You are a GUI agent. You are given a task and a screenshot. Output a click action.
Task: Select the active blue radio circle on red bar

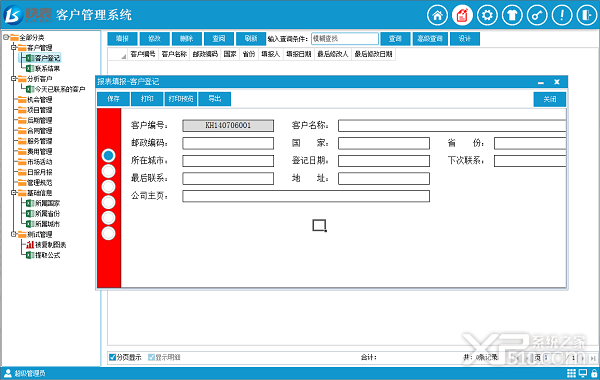109,155
